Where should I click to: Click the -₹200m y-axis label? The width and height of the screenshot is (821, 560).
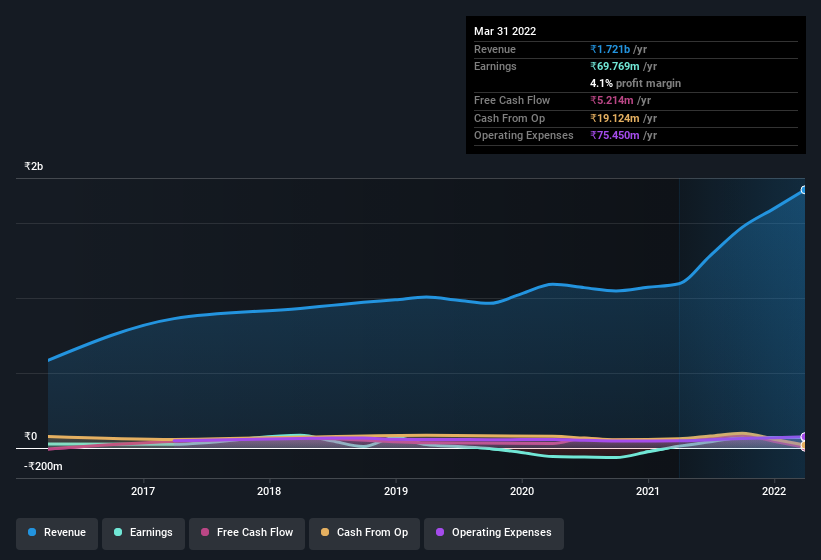pyautogui.click(x=43, y=466)
